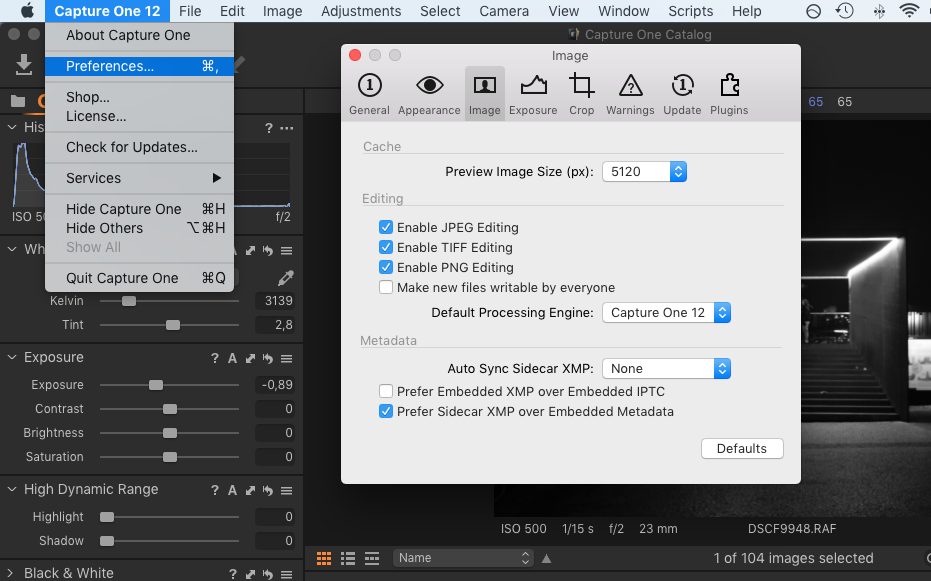Open the Adjustments menu

pos(361,11)
